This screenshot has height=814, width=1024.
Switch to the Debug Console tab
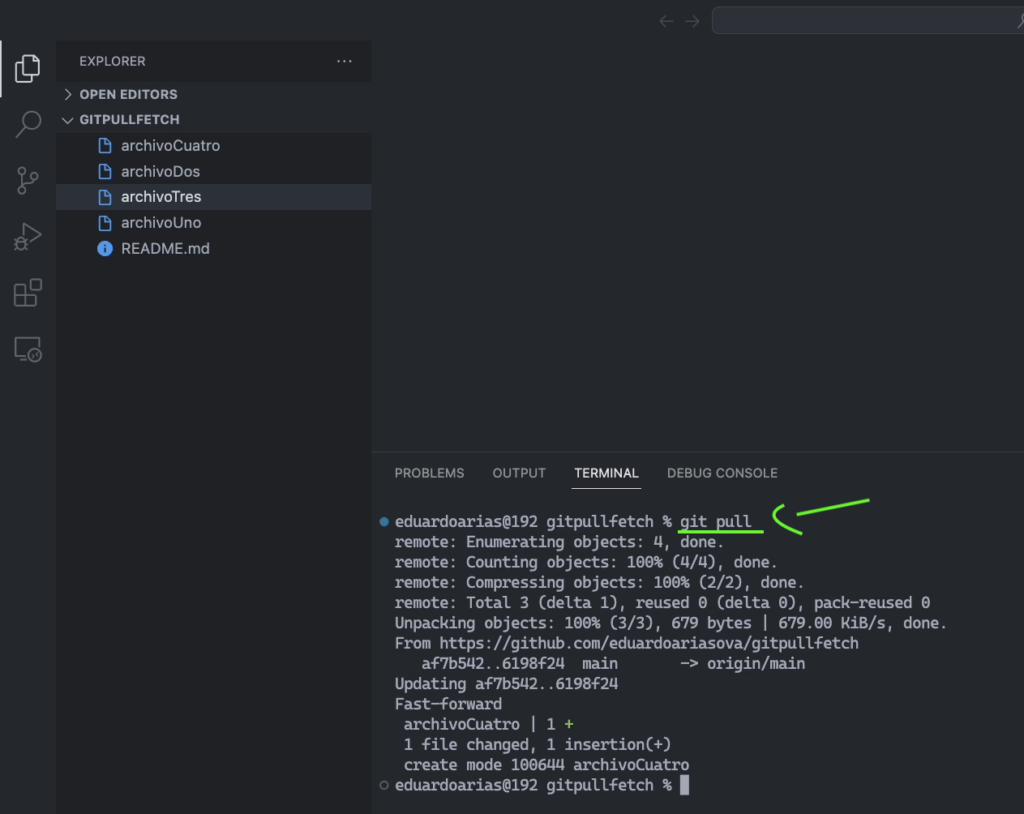722,473
